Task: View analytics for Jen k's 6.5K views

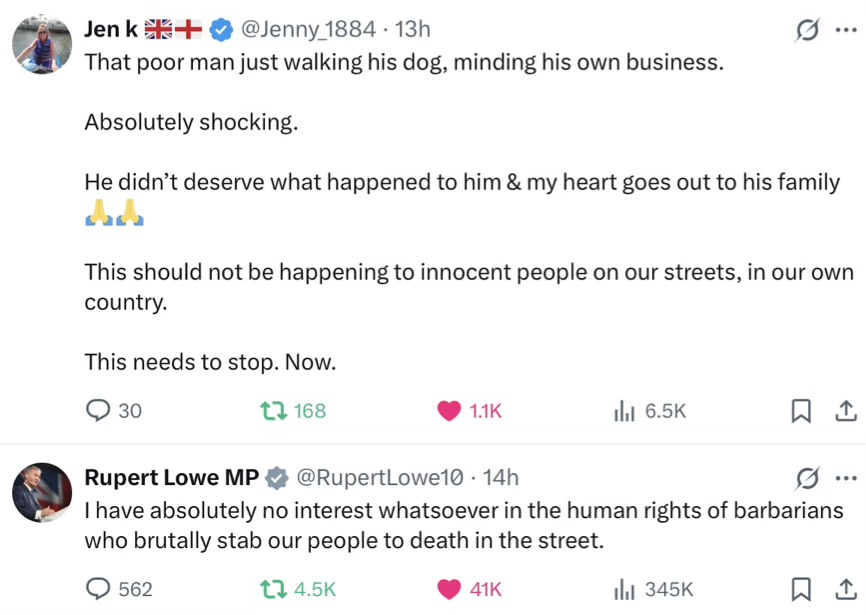Action: point(624,410)
